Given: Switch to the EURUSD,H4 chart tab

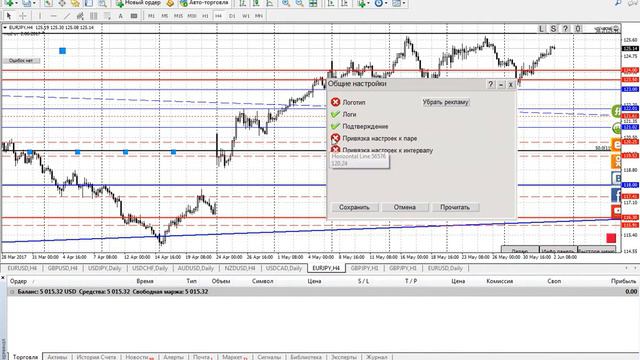Looking at the screenshot, I should point(22,268).
